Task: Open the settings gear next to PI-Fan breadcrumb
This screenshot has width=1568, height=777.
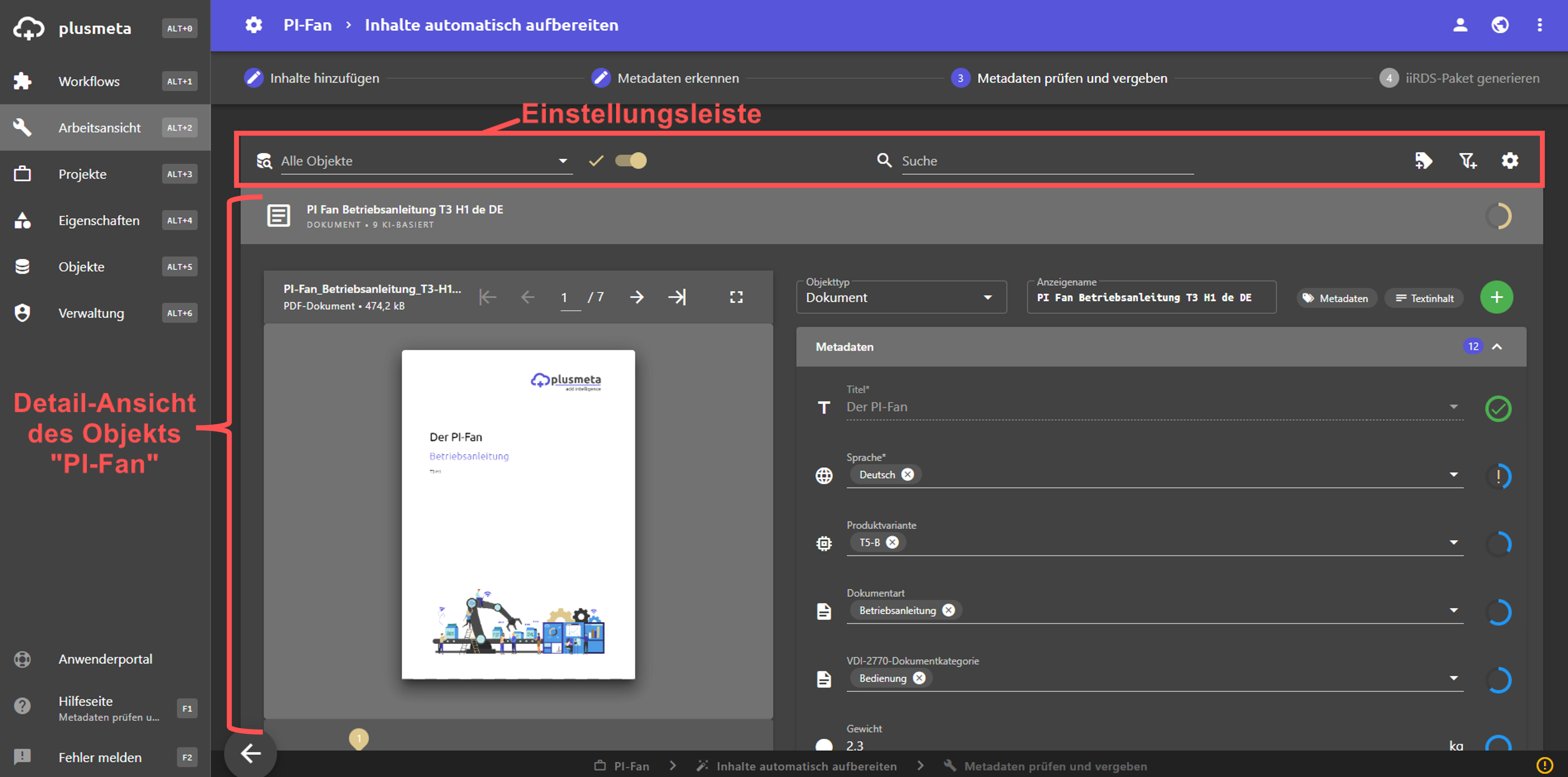Action: click(254, 25)
